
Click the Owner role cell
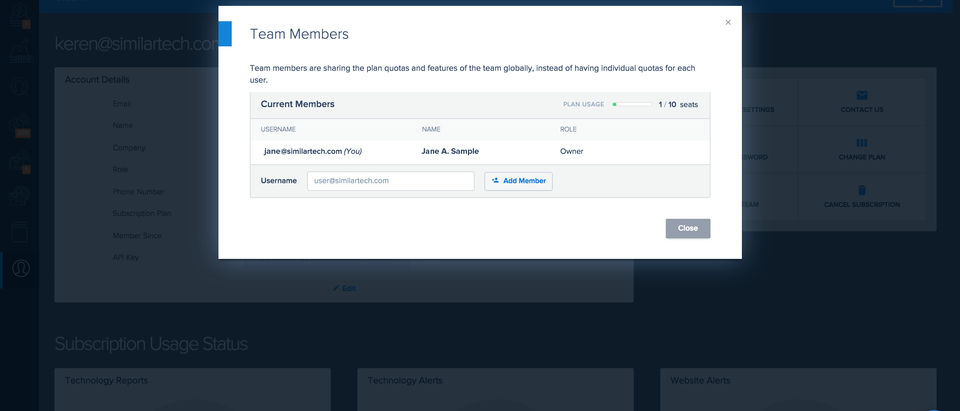coord(571,151)
